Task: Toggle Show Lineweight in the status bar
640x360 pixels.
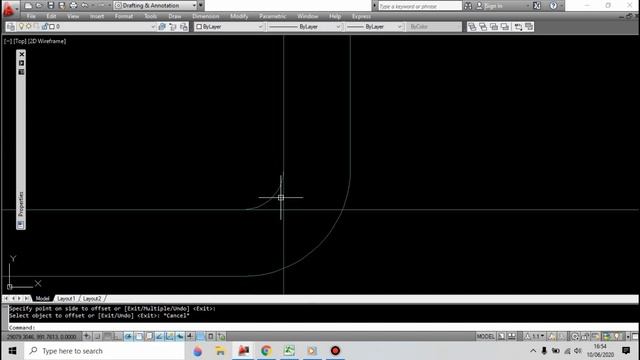Action: (x=190, y=336)
